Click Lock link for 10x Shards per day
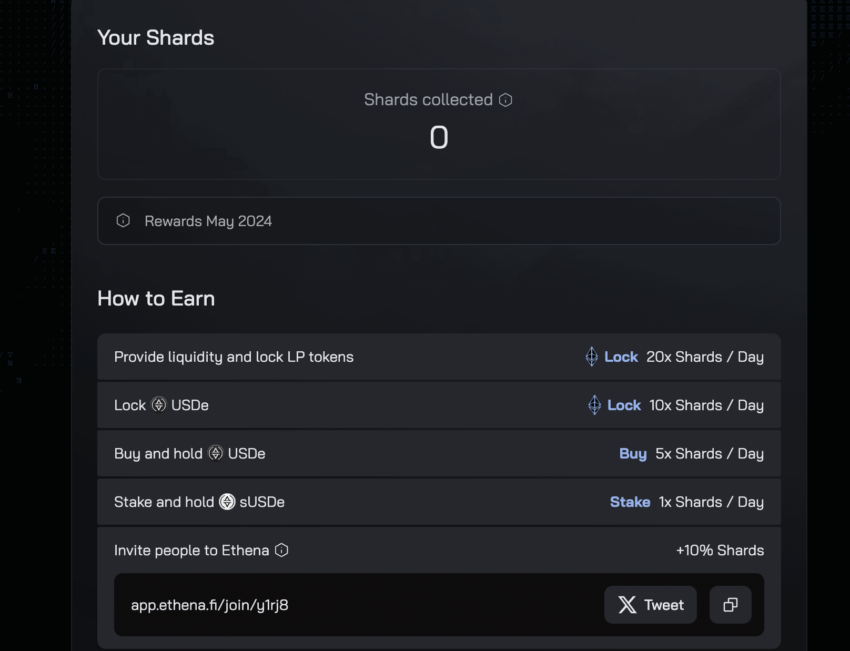This screenshot has height=651, width=850. pos(624,405)
